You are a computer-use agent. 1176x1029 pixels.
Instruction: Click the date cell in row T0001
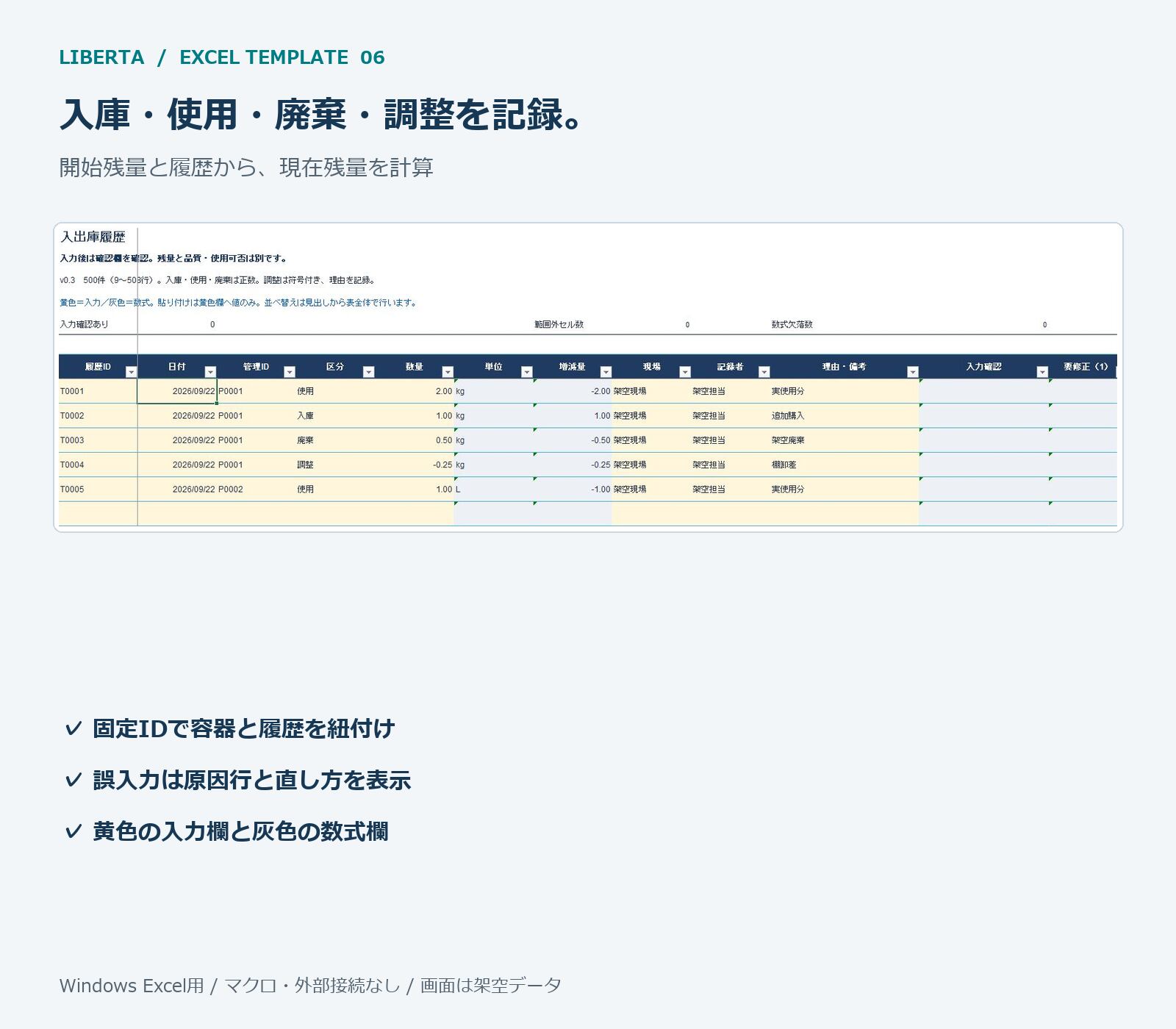tap(177, 391)
